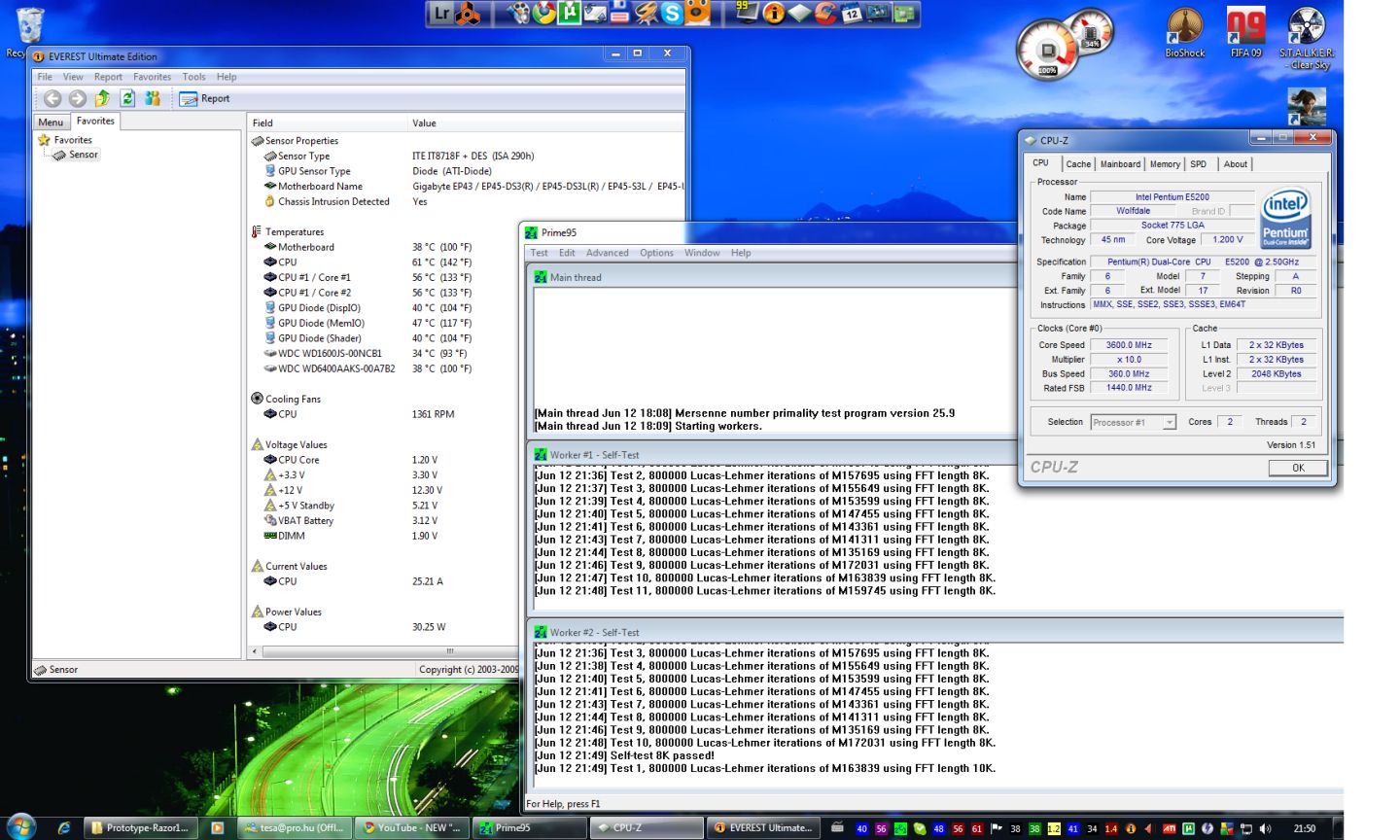1400x840 pixels.
Task: Open the Options menu in Prime95
Action: pyautogui.click(x=656, y=253)
